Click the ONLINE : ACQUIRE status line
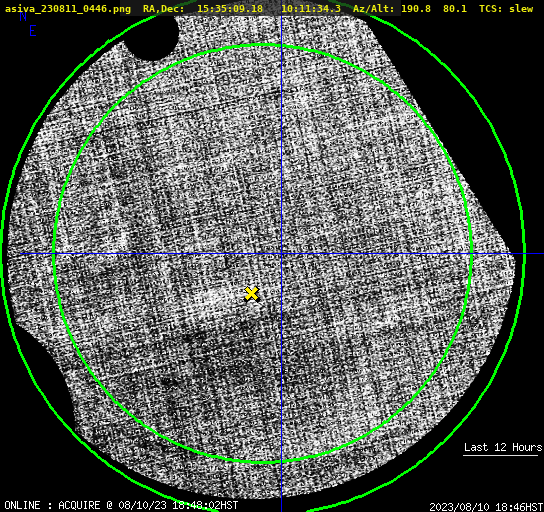The width and height of the screenshot is (544, 512). tap(121, 505)
